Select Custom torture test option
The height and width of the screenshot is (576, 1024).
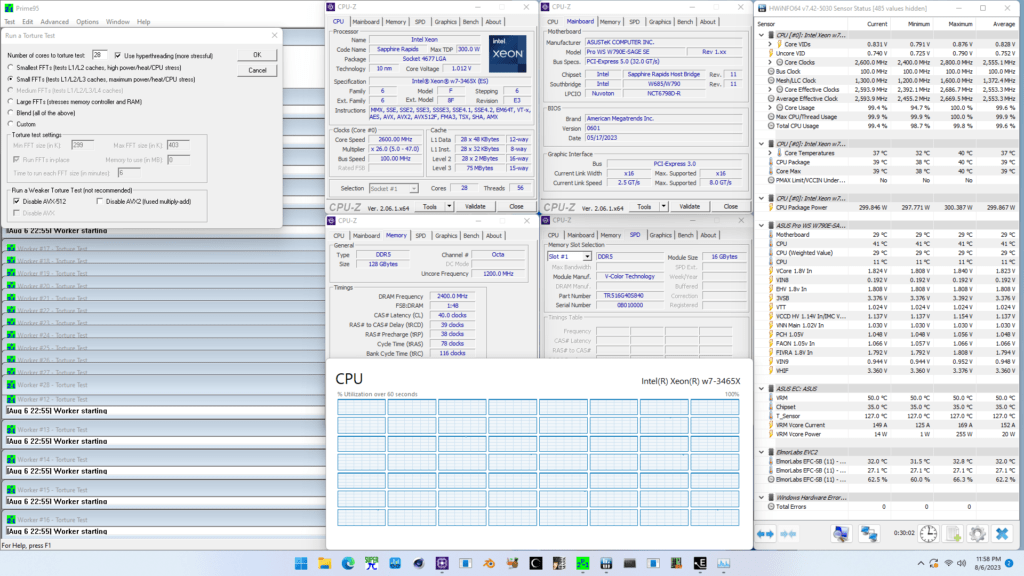[x=10, y=123]
